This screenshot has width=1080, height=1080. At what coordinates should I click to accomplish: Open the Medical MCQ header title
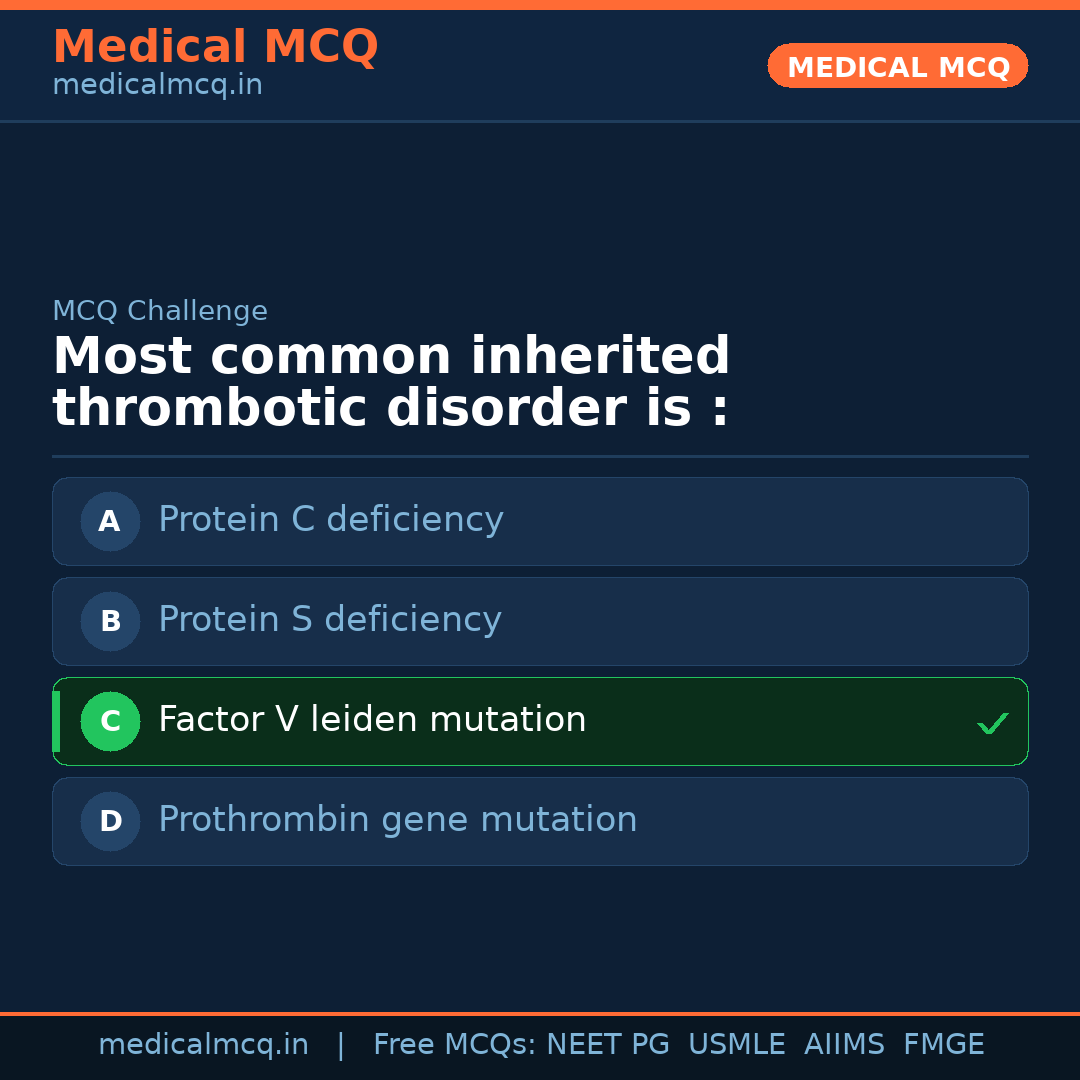(215, 47)
